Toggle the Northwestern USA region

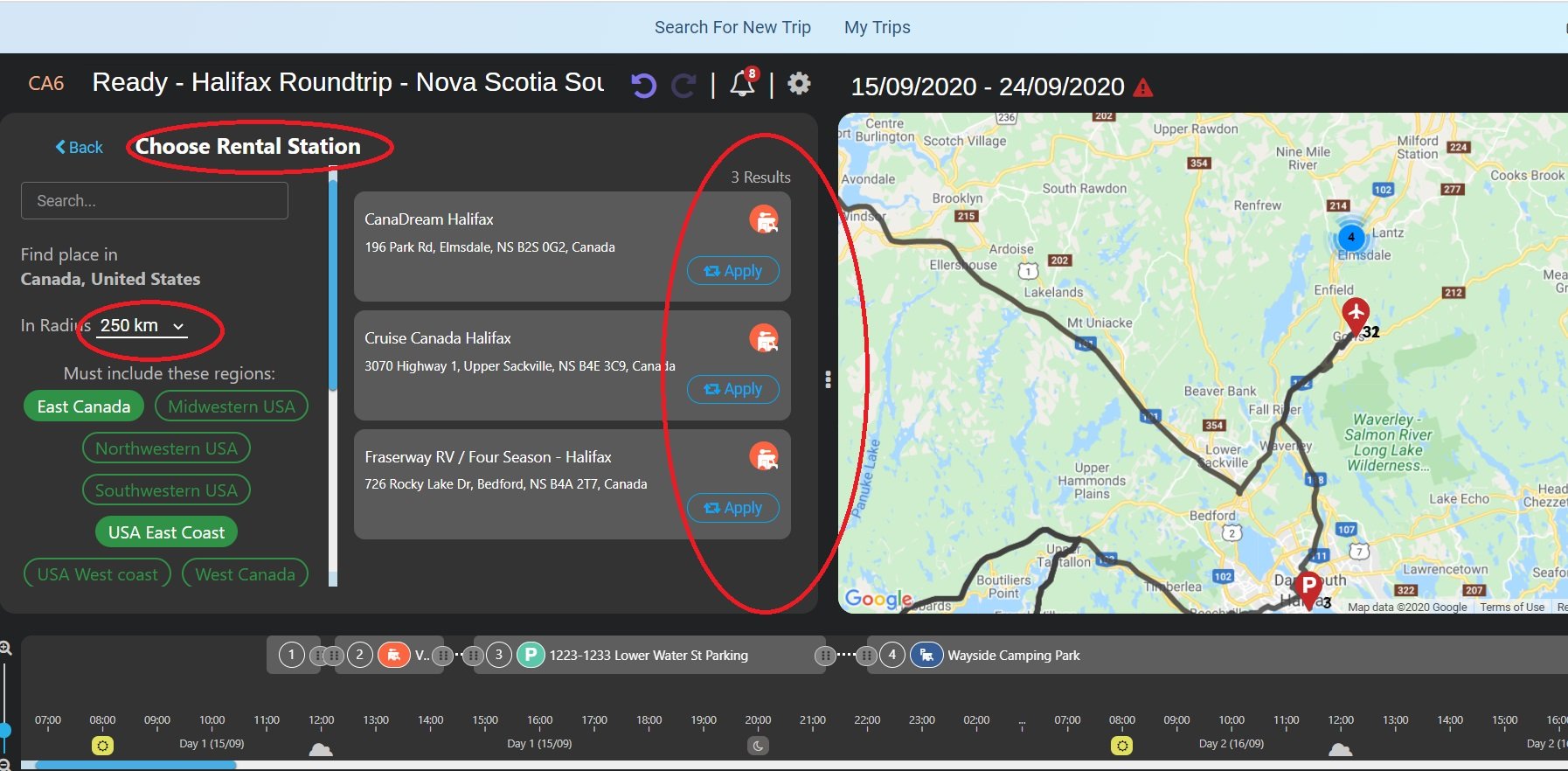click(x=166, y=448)
